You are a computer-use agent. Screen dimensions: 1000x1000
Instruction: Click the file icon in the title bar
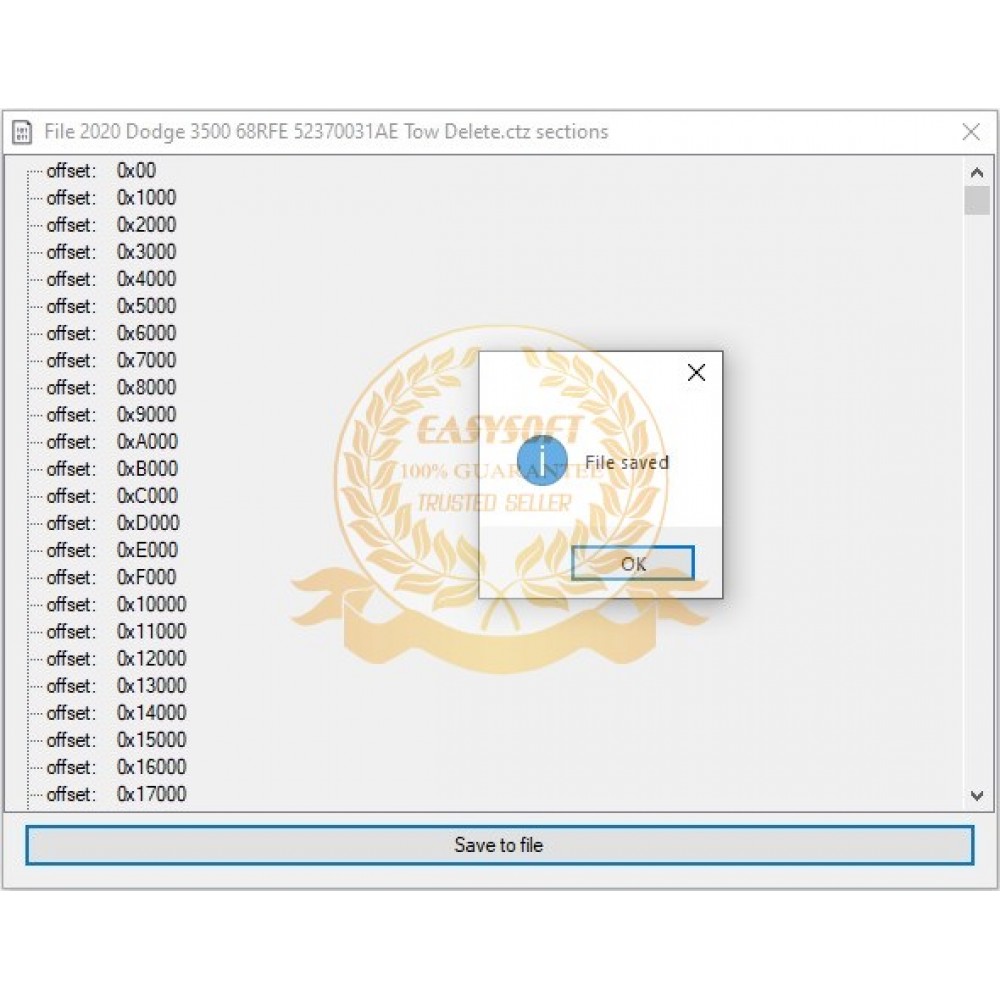(x=22, y=132)
